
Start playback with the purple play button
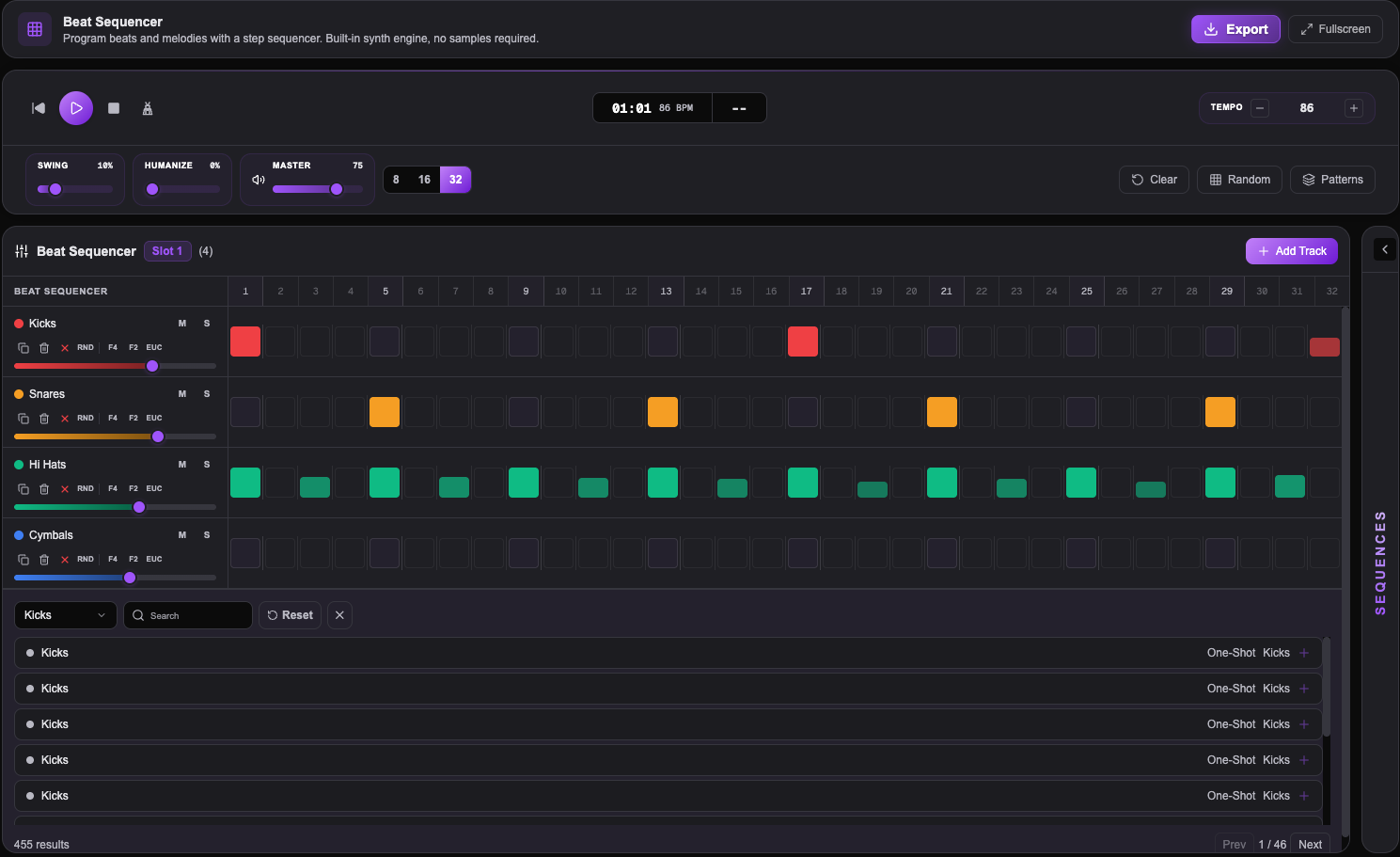coord(76,108)
